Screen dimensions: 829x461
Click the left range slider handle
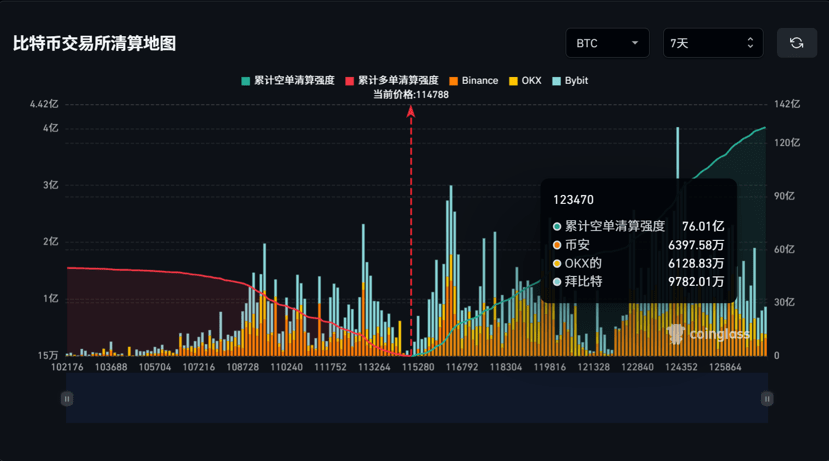[x=67, y=399]
